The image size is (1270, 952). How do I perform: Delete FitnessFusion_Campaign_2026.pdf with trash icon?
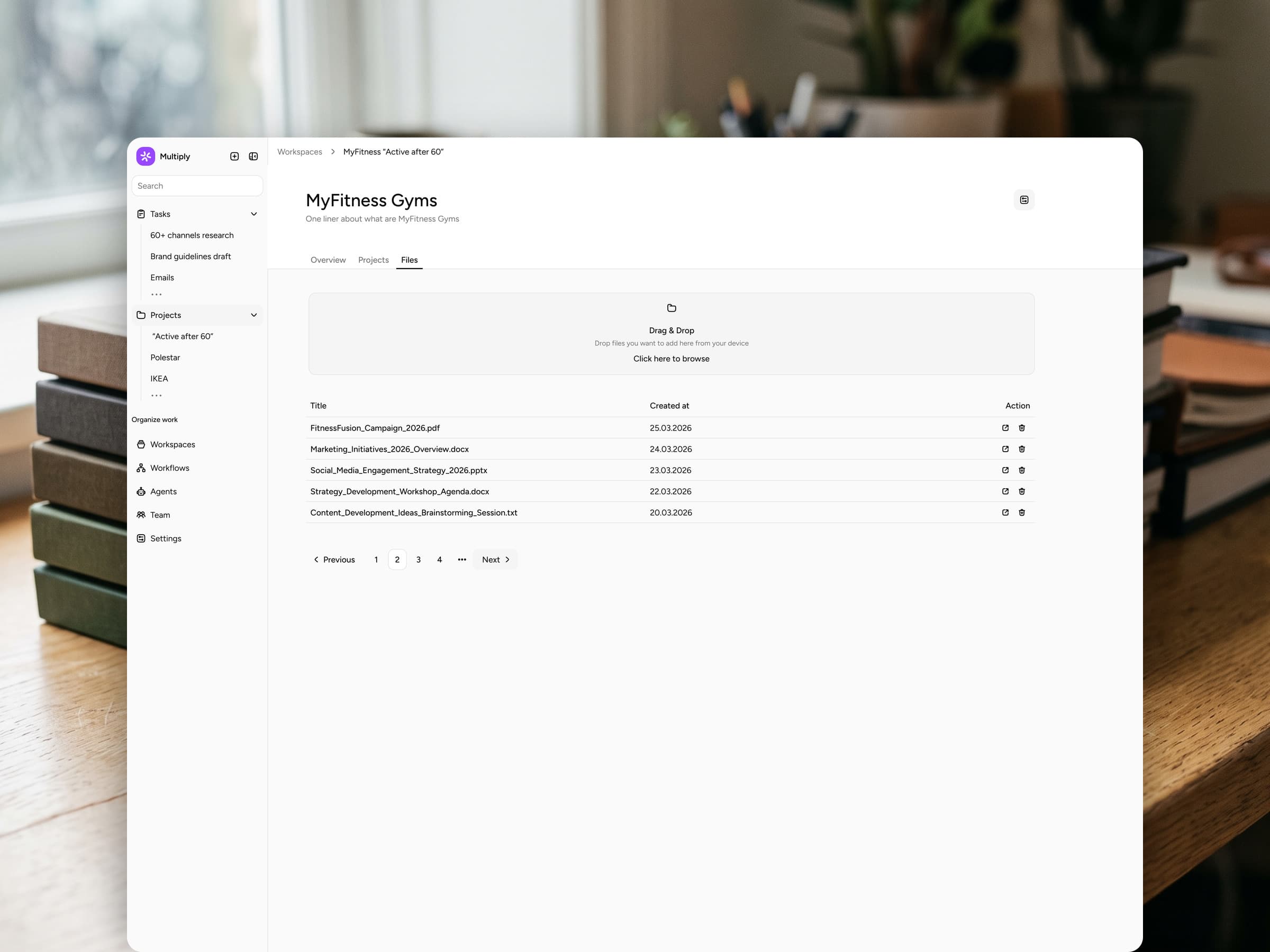[x=1021, y=427]
